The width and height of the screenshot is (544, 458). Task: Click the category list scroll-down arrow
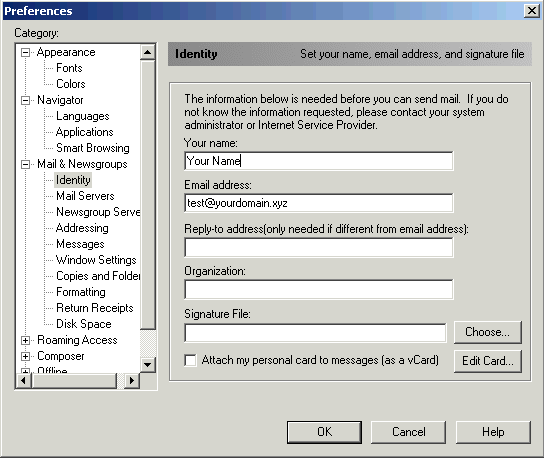[x=147, y=365]
